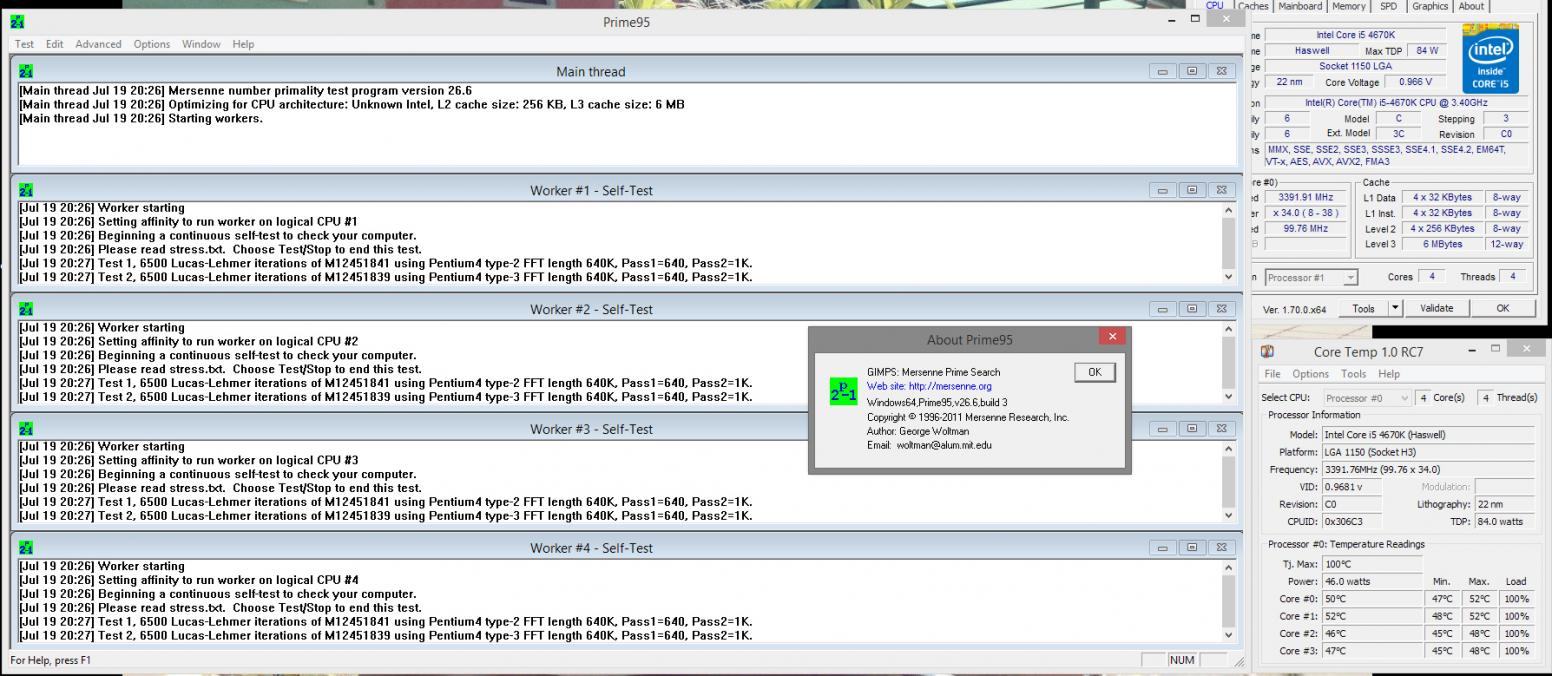Viewport: 1552px width, 676px height.
Task: Click Core #0 temperature value 50°C
Action: pyautogui.click(x=1371, y=598)
